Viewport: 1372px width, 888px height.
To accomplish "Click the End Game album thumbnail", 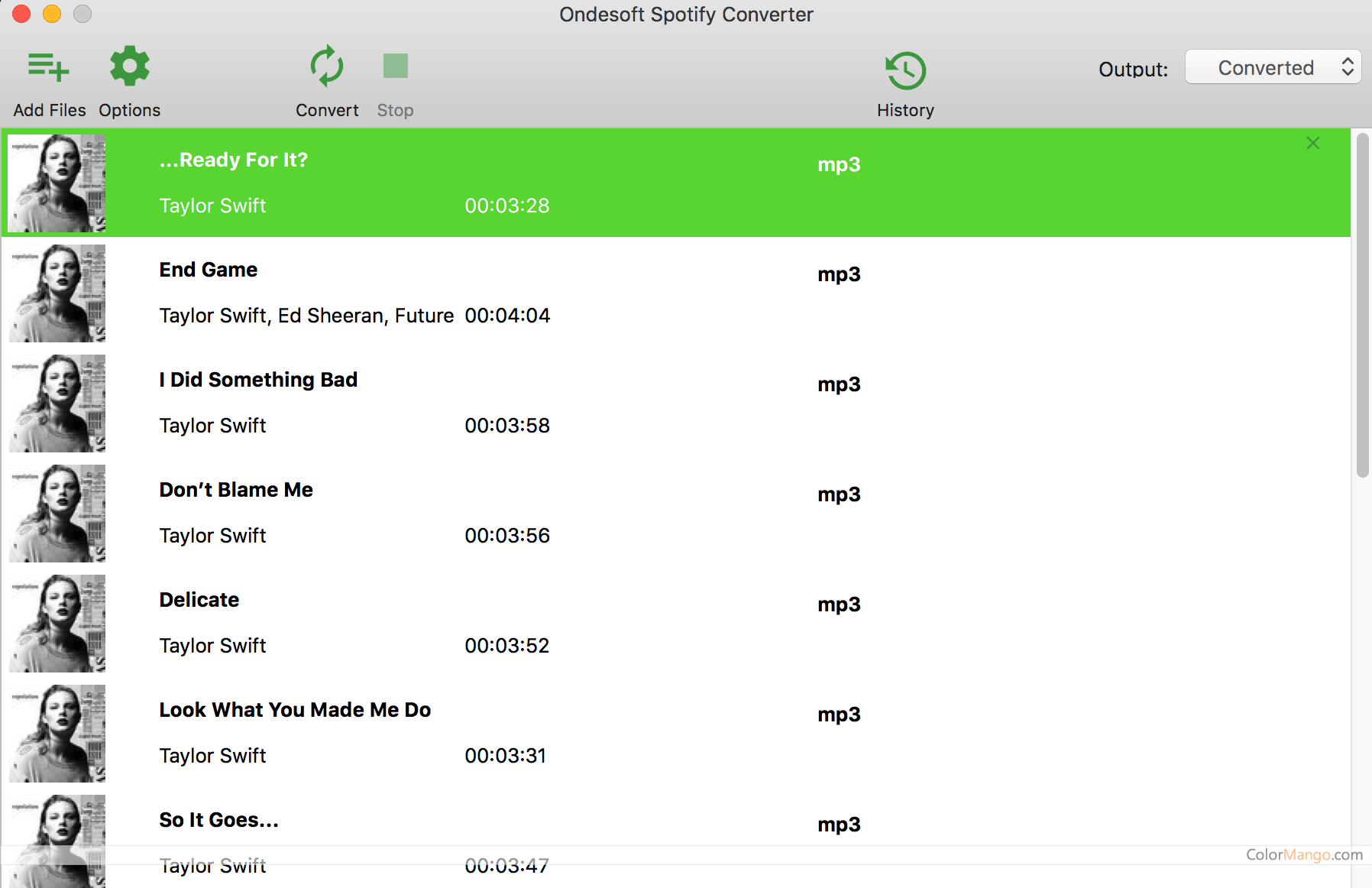I will click(x=57, y=293).
